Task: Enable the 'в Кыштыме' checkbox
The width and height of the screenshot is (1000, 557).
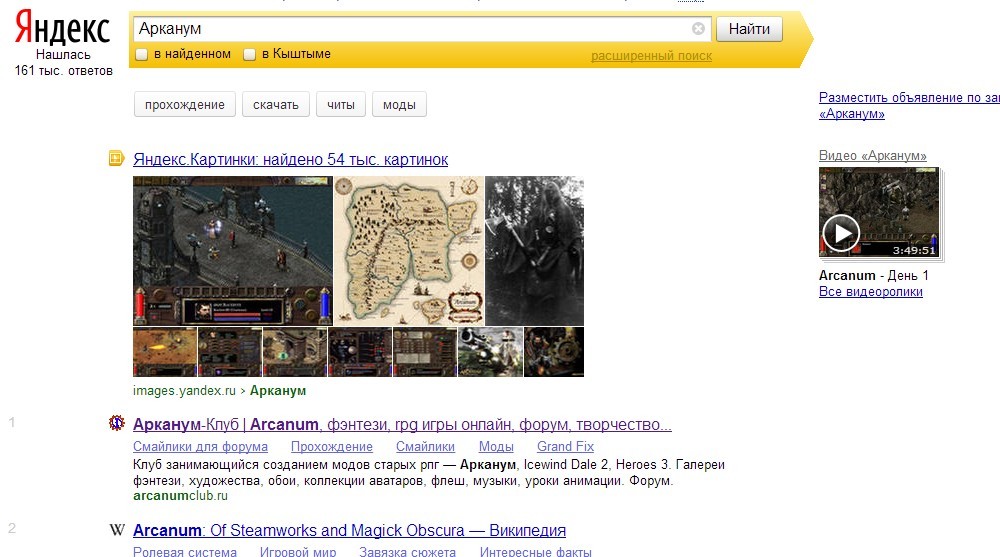Action: tap(249, 54)
